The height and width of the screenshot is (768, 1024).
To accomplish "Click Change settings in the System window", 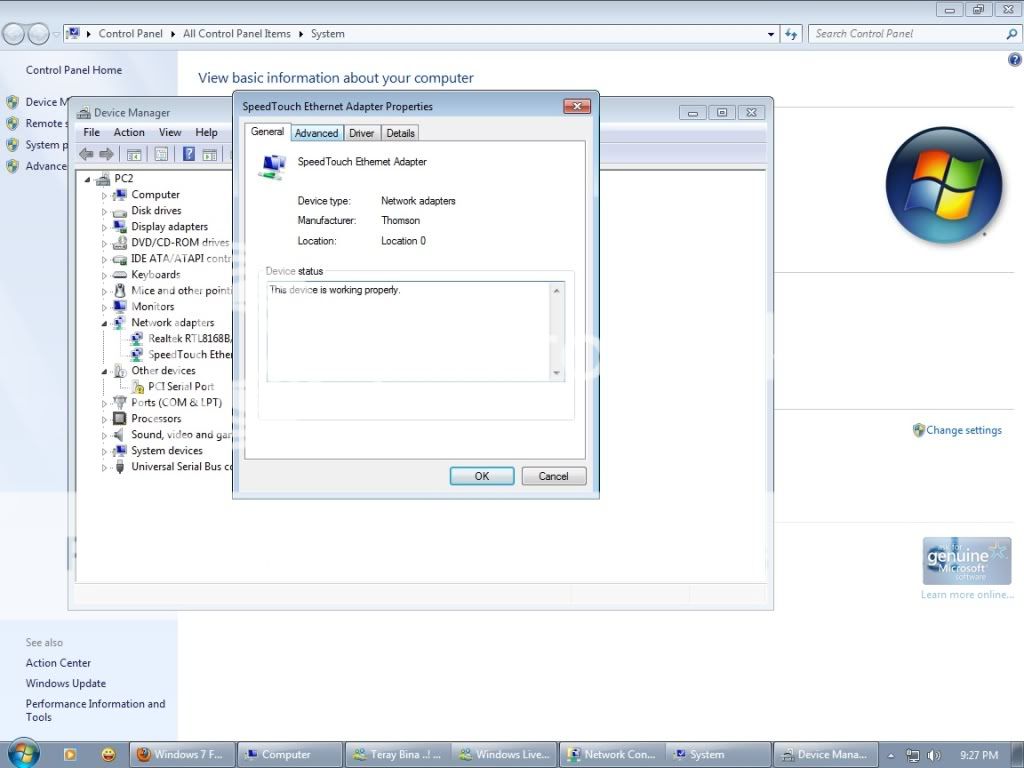I will [964, 430].
